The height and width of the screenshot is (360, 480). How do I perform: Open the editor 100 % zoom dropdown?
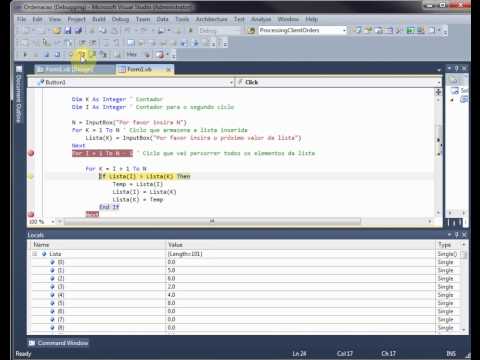click(53, 221)
